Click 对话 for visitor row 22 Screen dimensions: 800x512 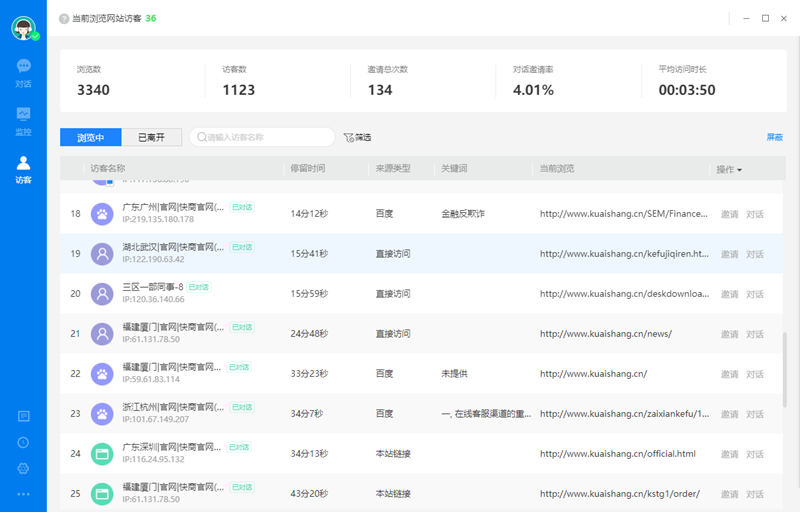[x=754, y=374]
